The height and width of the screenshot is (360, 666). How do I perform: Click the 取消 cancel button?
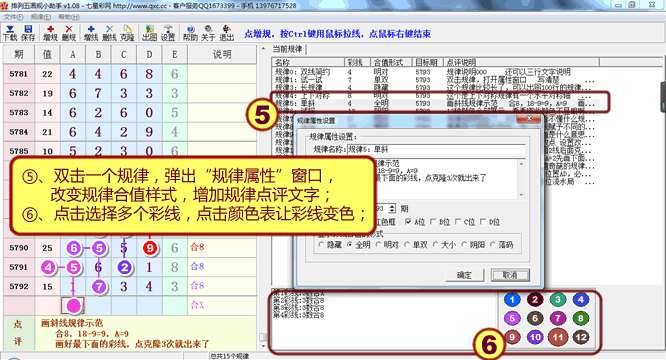(x=510, y=275)
